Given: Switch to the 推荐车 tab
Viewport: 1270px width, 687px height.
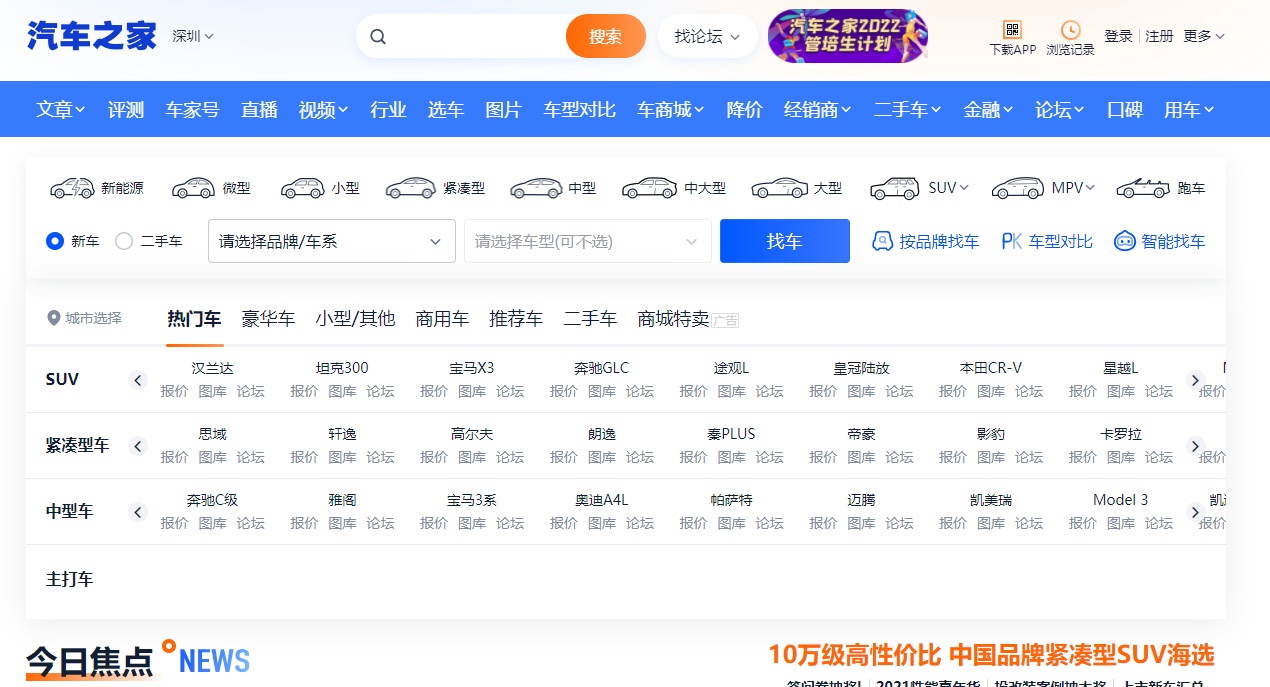Looking at the screenshot, I should point(516,319).
